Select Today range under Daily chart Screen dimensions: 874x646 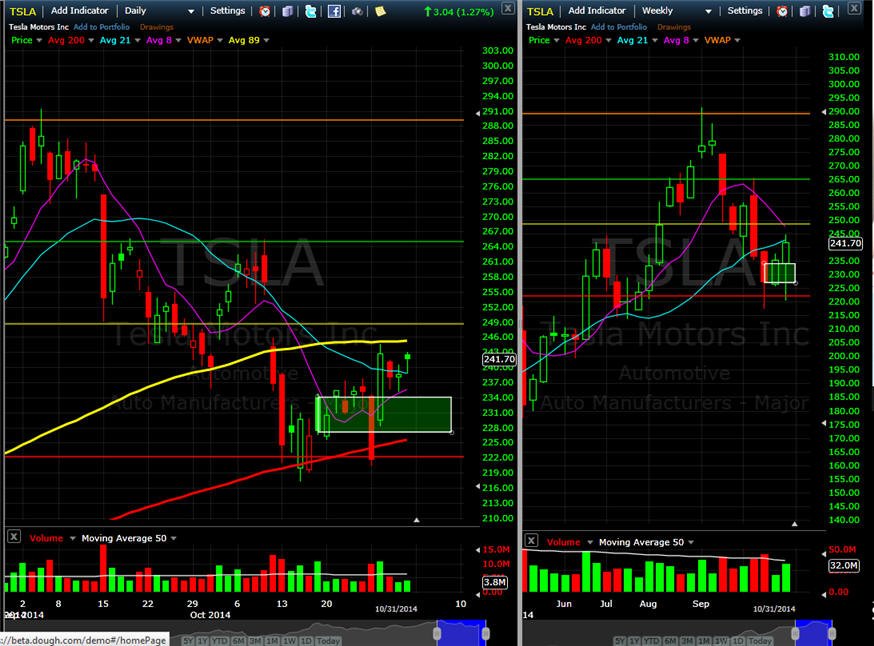[x=328, y=641]
